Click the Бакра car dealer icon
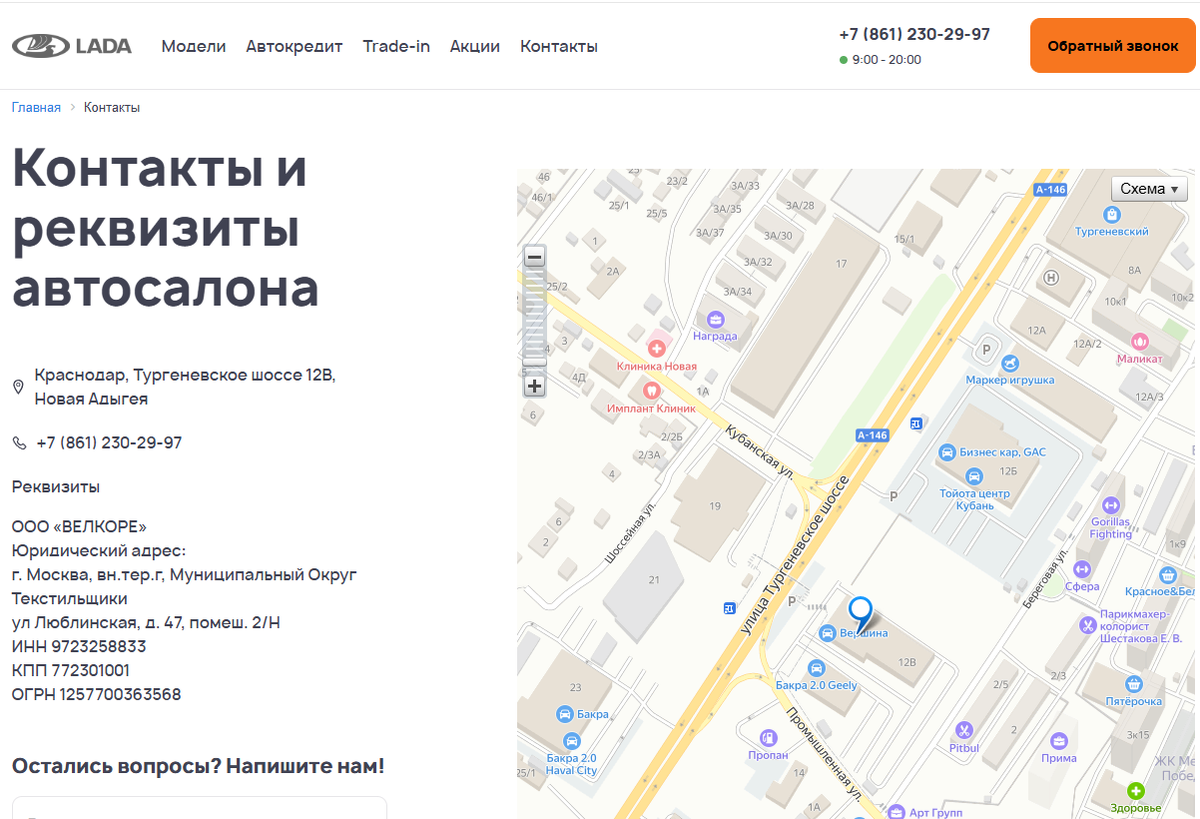 tap(564, 714)
